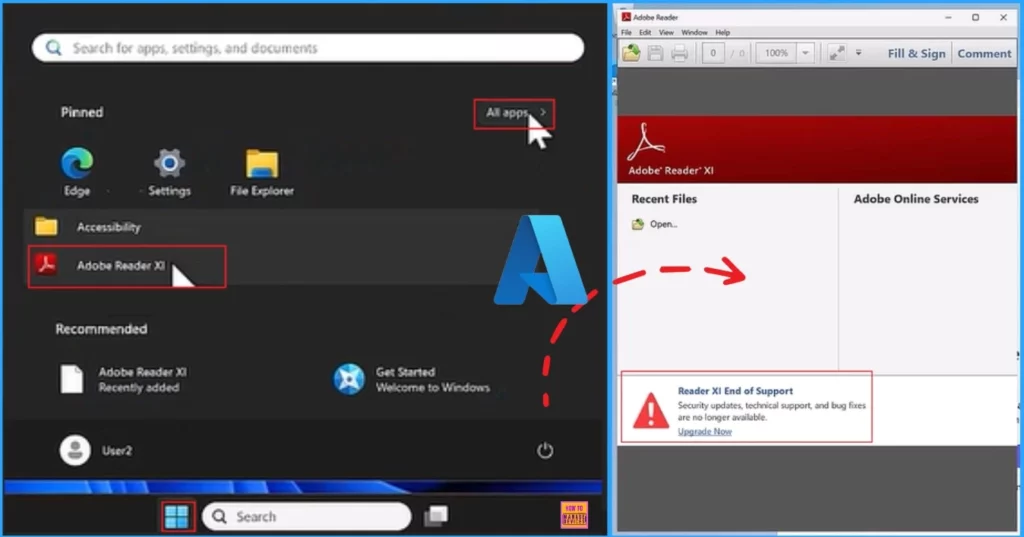Open the pinned Settings gear app
Image resolution: width=1024 pixels, height=537 pixels.
coord(169,172)
